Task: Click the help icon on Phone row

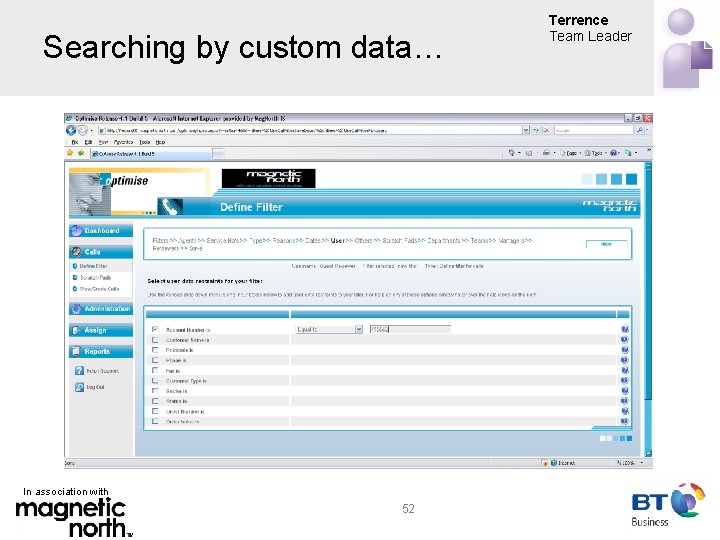Action: (624, 360)
